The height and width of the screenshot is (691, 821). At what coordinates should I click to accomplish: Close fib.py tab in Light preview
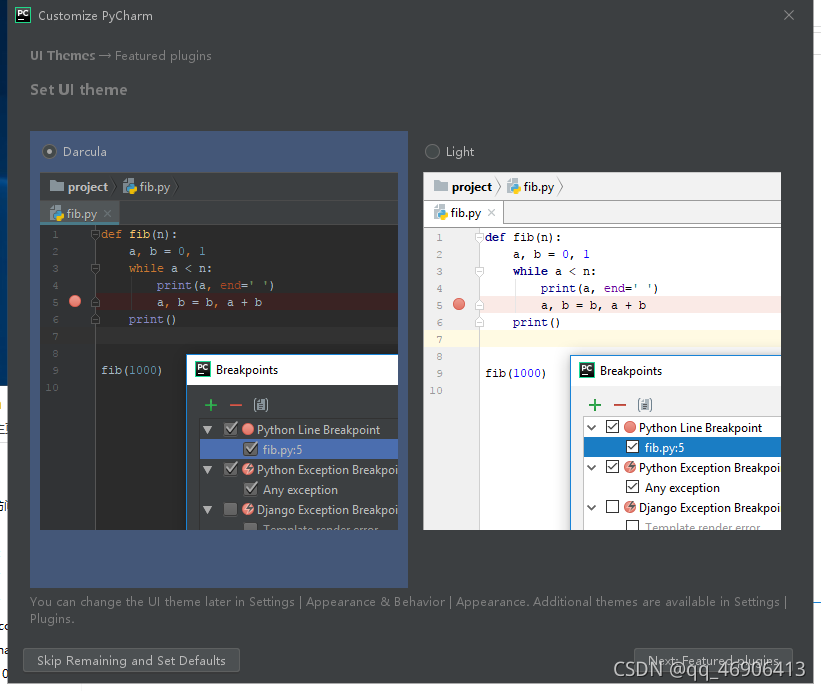(491, 213)
